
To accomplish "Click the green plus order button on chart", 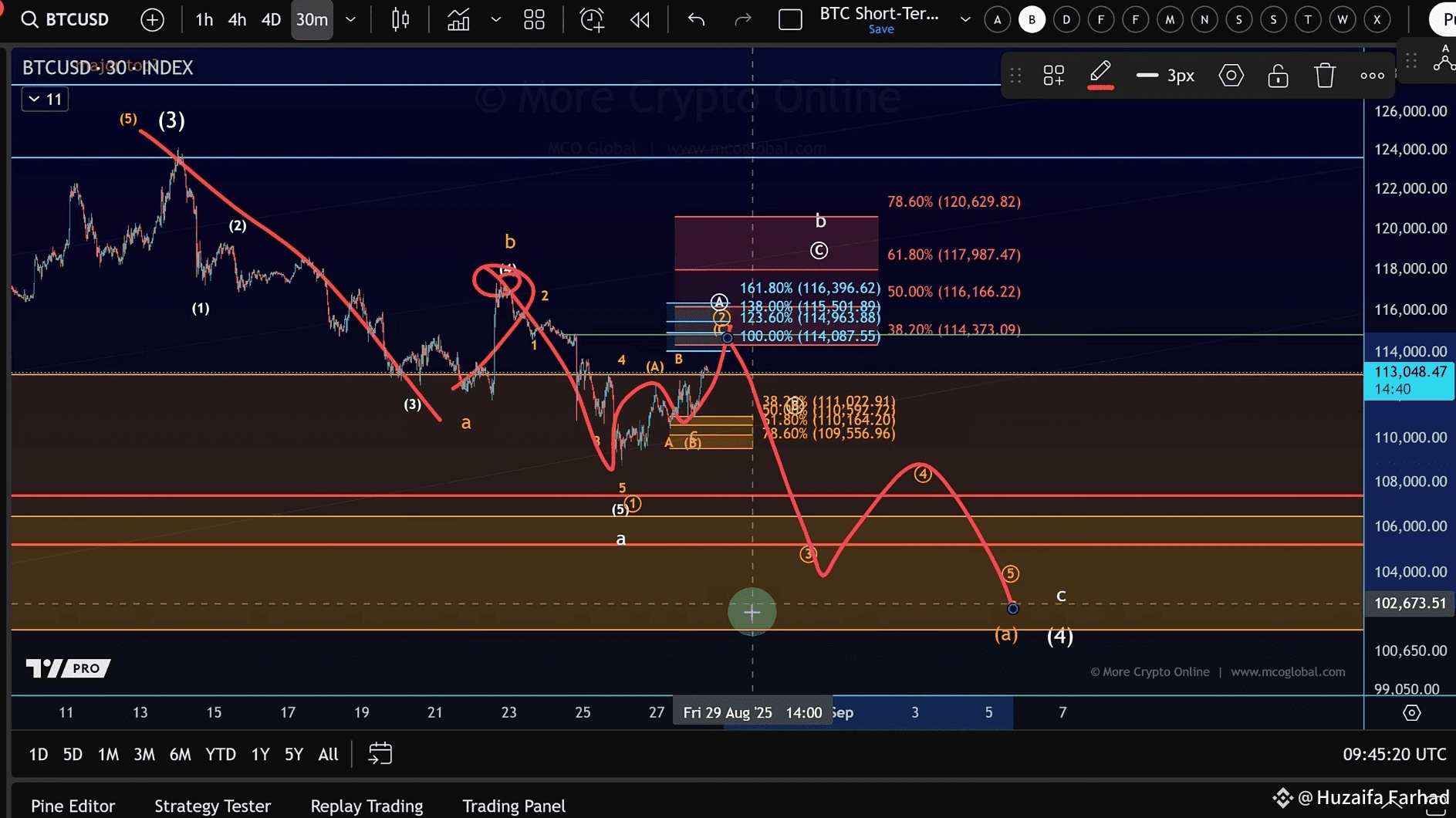I will [x=752, y=612].
